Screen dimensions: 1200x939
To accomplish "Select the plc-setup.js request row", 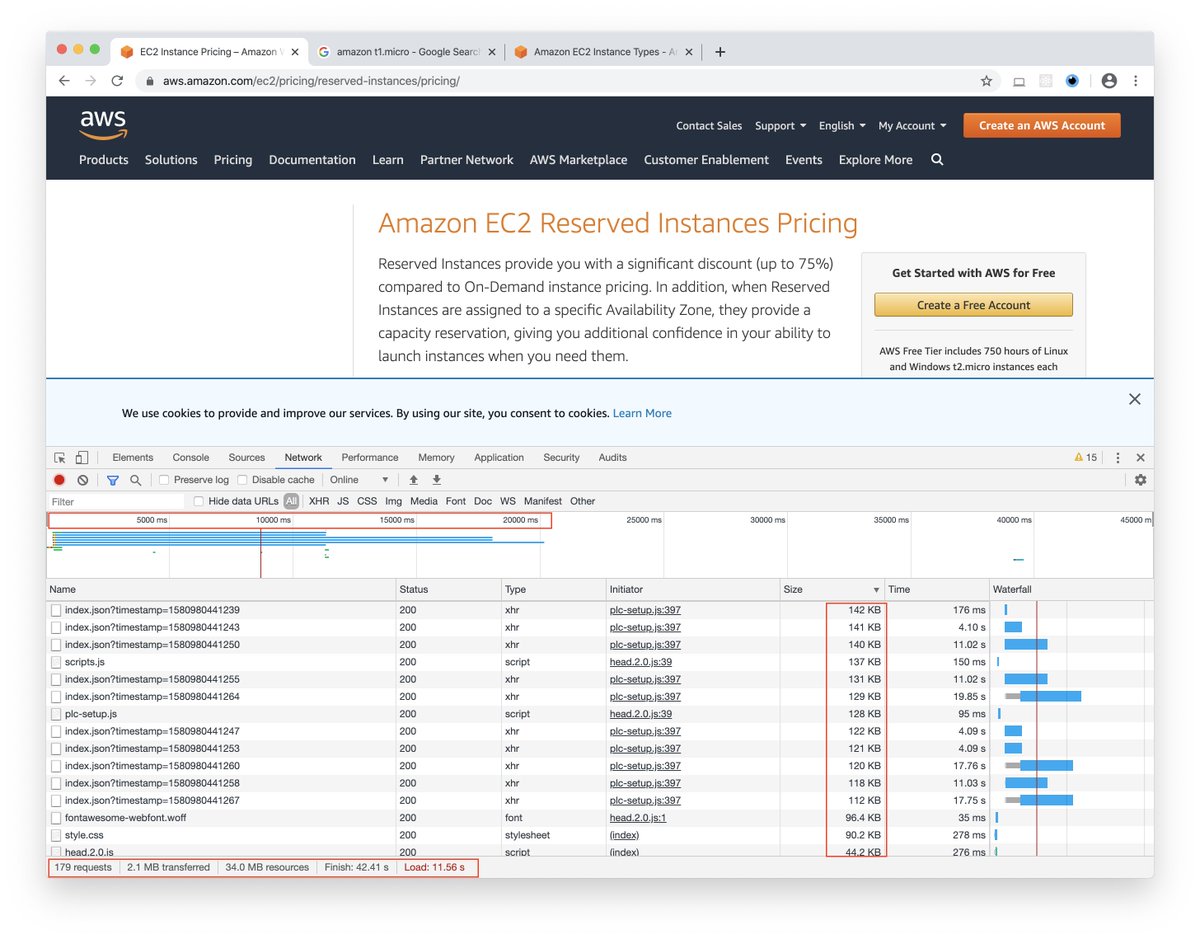I will point(599,714).
